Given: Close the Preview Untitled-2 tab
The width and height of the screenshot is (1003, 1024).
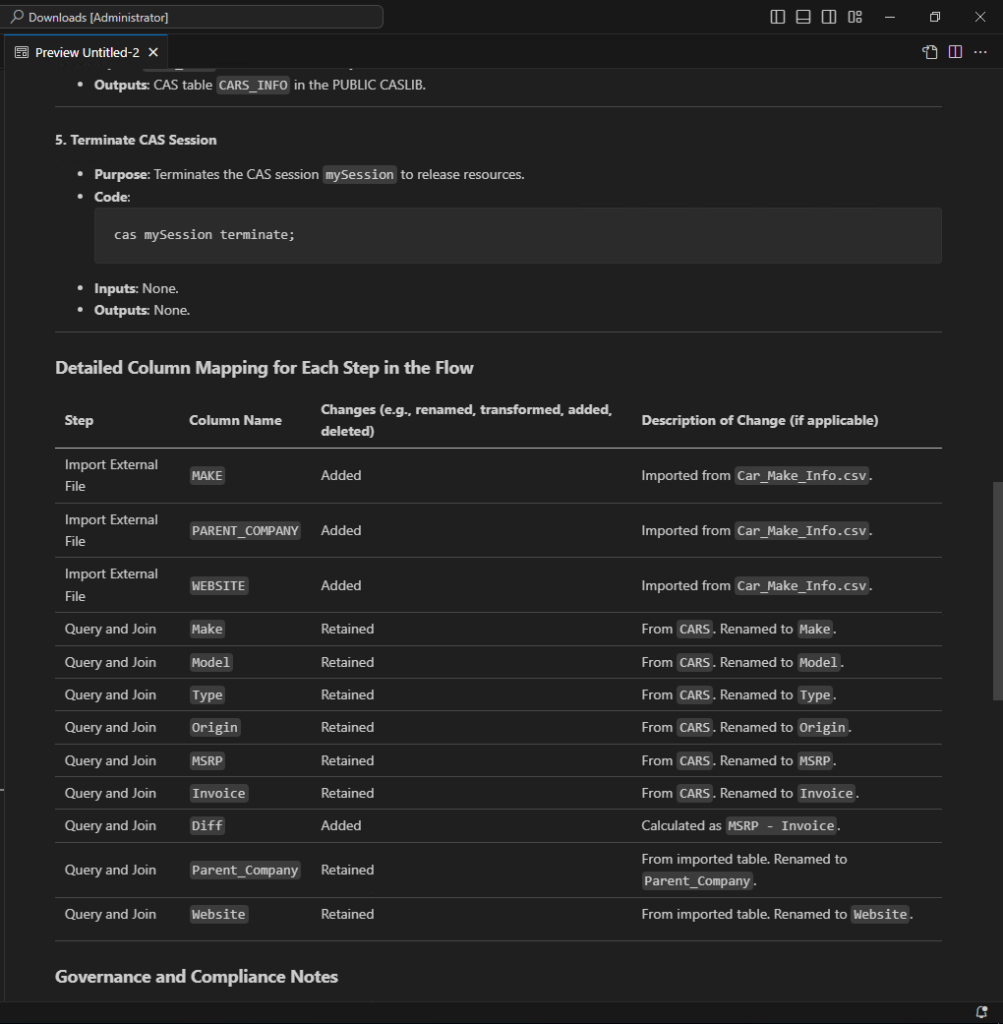Looking at the screenshot, I should click(x=153, y=52).
